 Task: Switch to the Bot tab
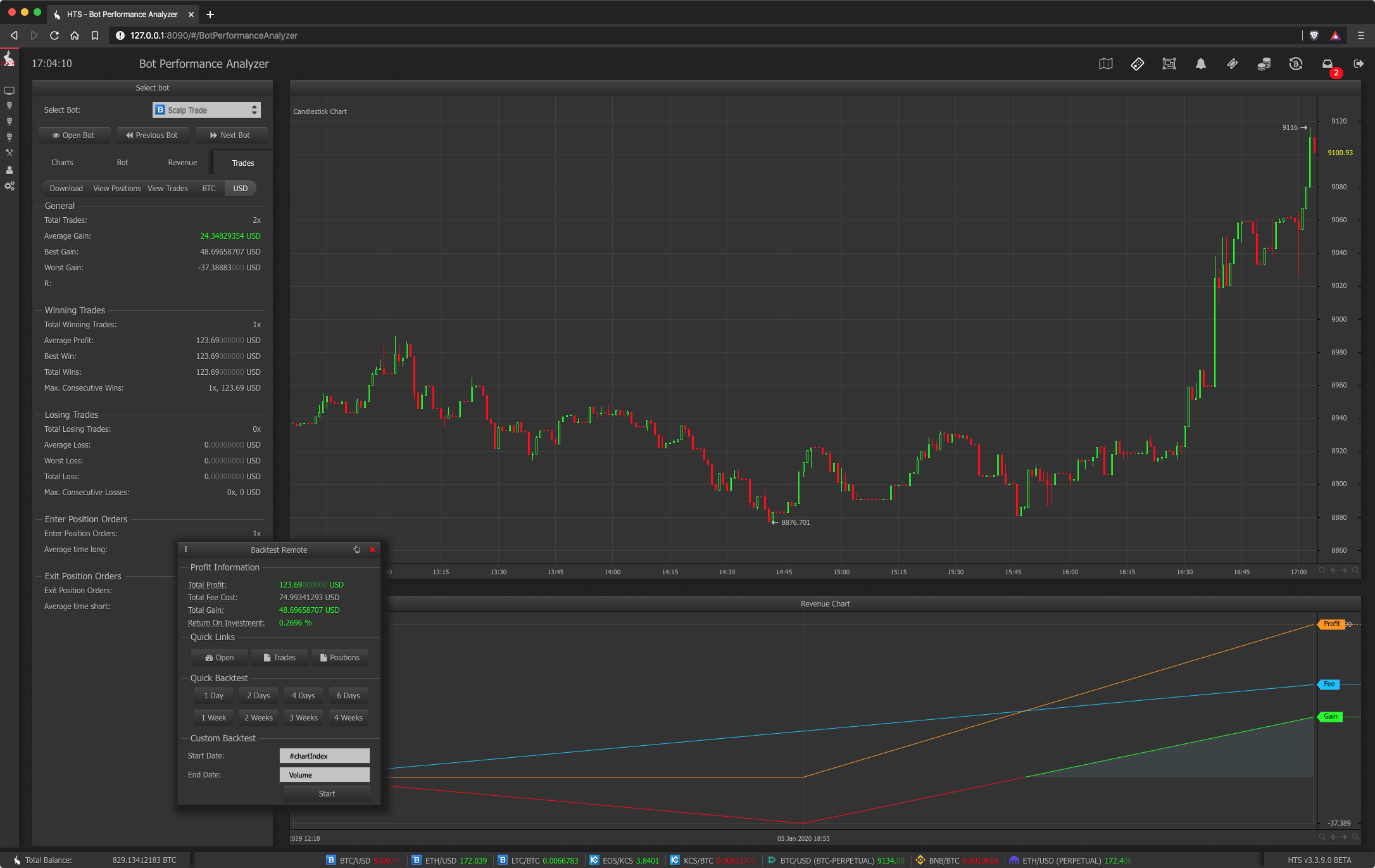122,163
